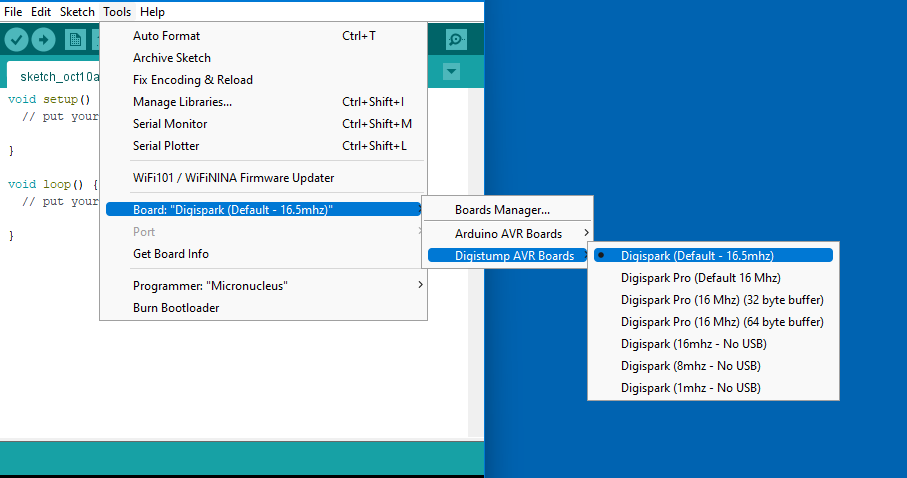This screenshot has width=907, height=478.
Task: Click the editor vertical scrollbar
Action: (x=475, y=263)
